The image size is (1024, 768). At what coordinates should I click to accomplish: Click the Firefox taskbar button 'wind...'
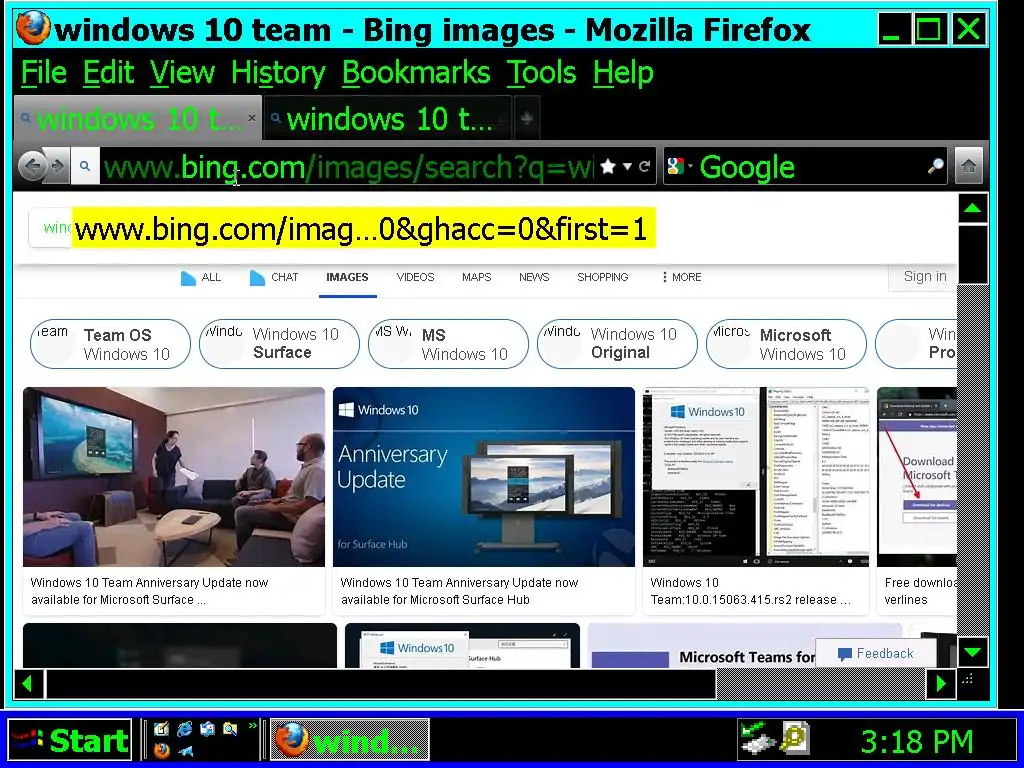point(350,741)
